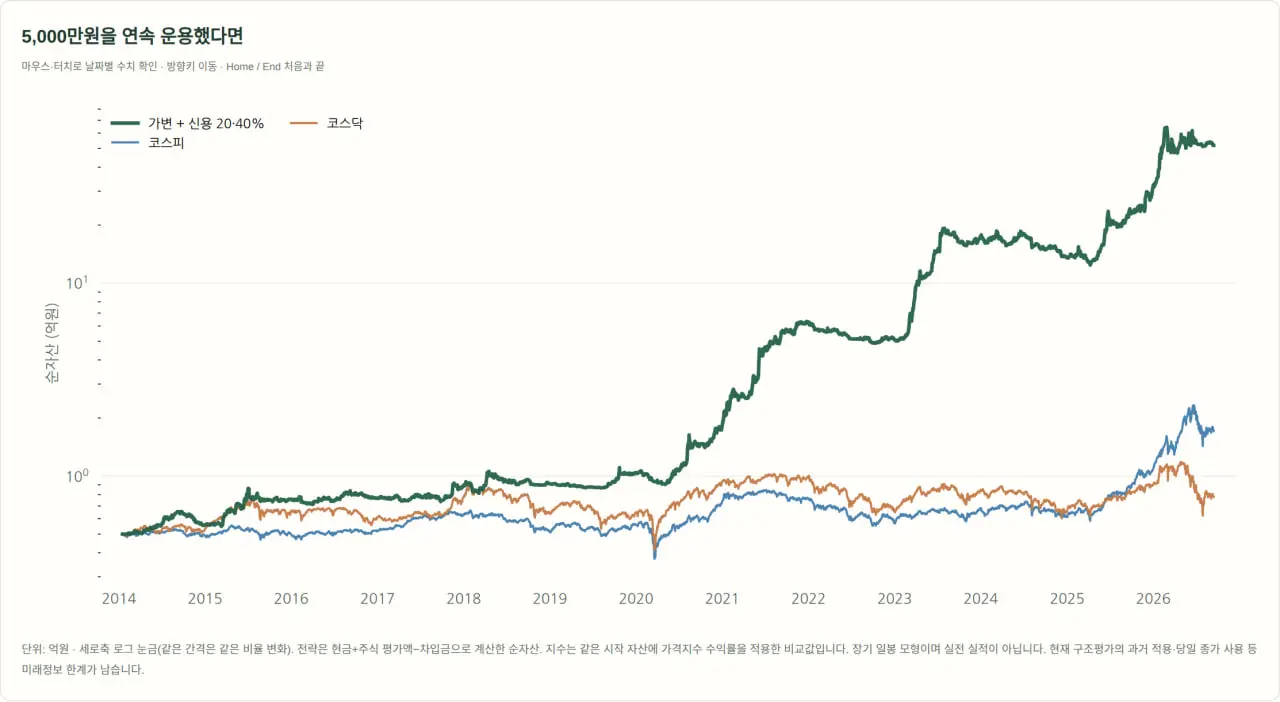Screen dimensions: 1280x702
Task: Toggle the 코스닥 legend entry
Action: click(326, 123)
